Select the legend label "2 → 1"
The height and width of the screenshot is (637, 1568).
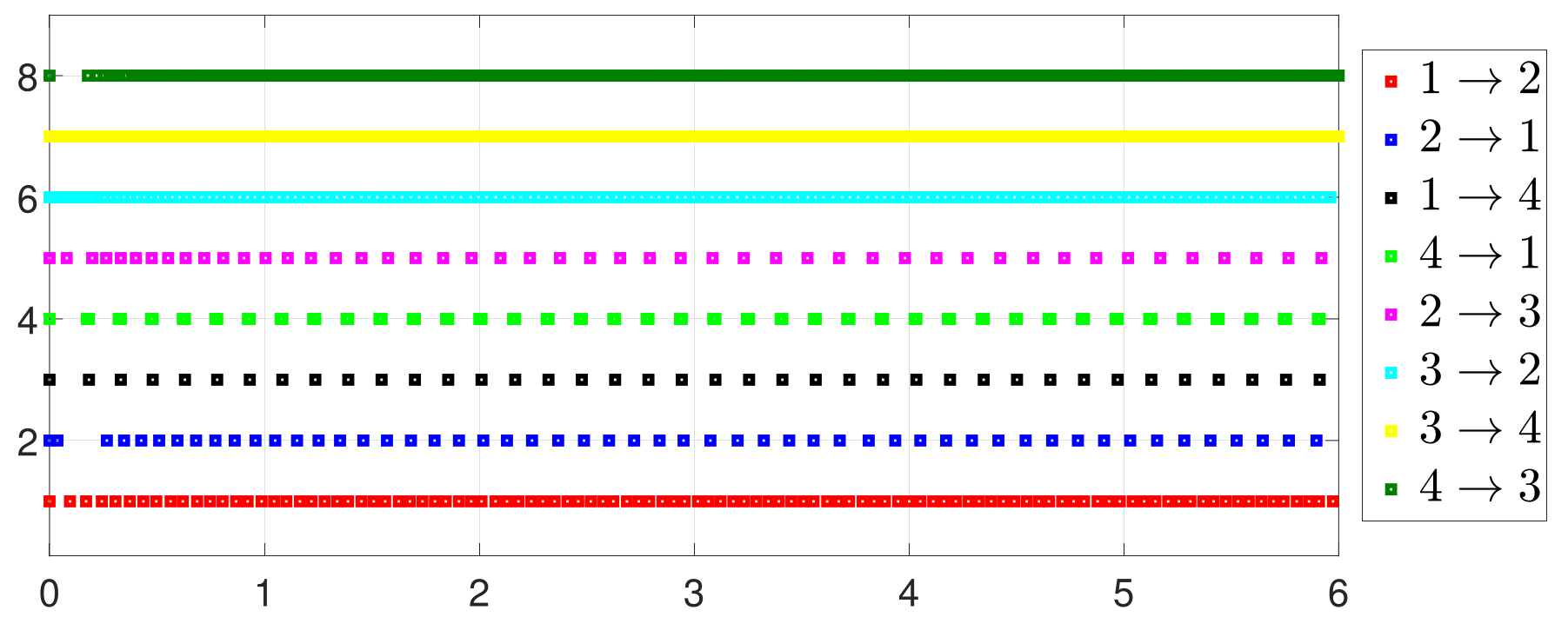(x=1480, y=136)
